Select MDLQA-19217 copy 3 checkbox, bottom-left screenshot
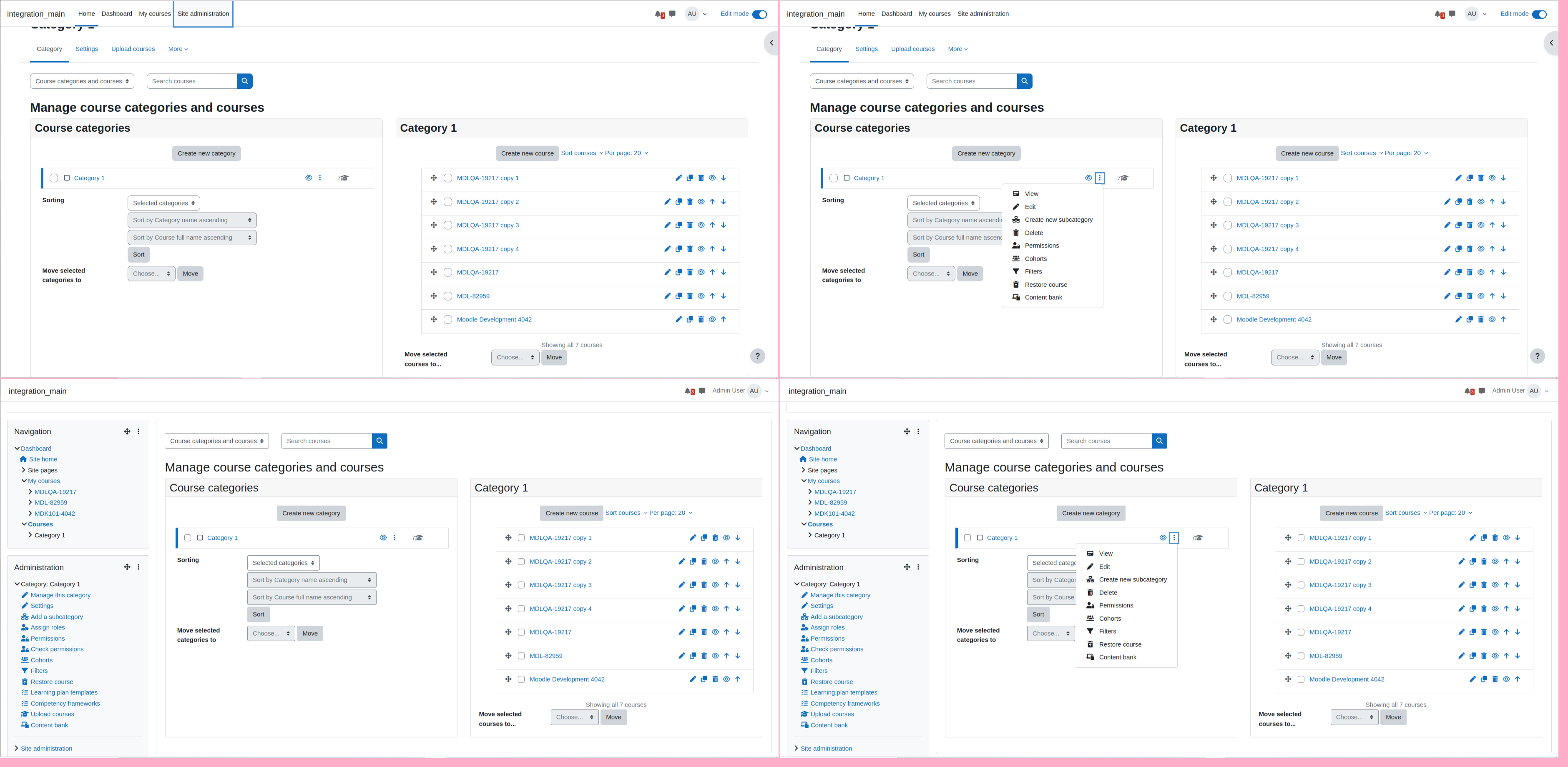Image resolution: width=1568 pixels, height=767 pixels. coord(521,585)
